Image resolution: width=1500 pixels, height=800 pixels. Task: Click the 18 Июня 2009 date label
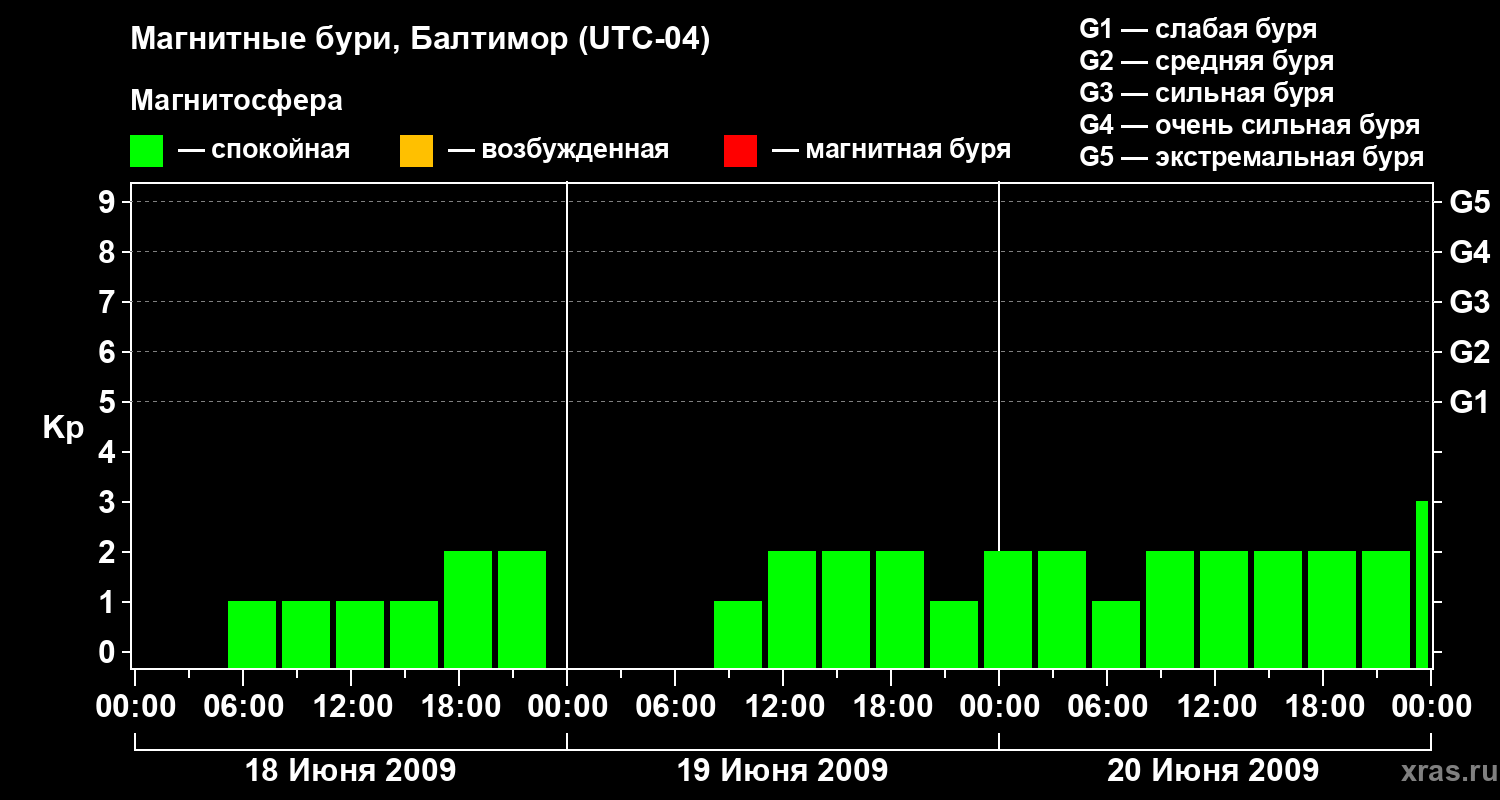(350, 771)
